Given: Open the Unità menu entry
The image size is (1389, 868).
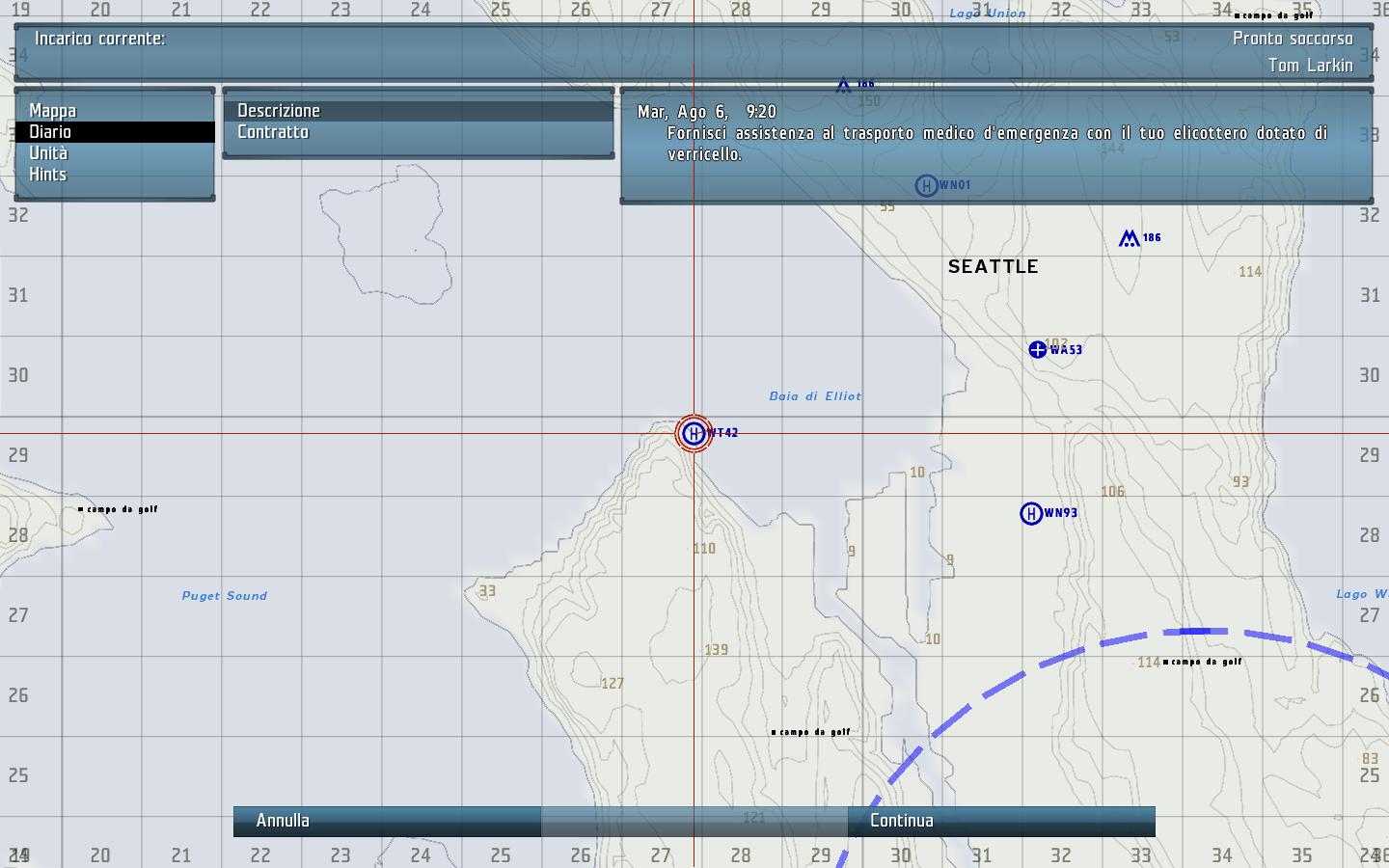Looking at the screenshot, I should click(115, 153).
